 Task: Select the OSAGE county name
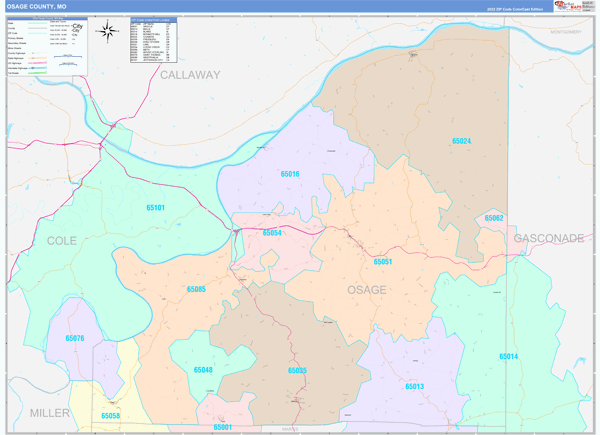pos(366,289)
